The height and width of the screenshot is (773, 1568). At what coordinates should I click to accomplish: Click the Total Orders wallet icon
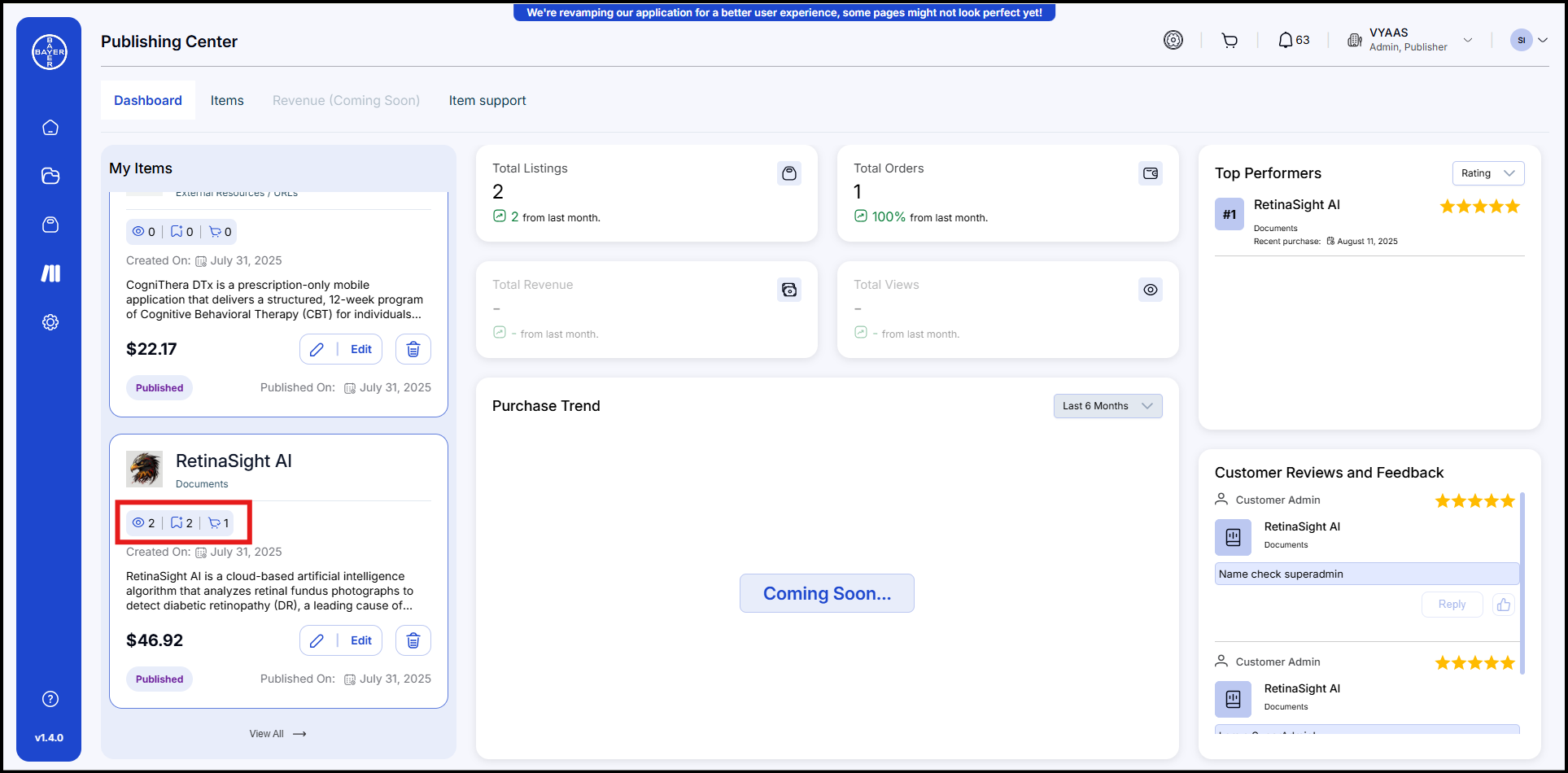point(1151,173)
